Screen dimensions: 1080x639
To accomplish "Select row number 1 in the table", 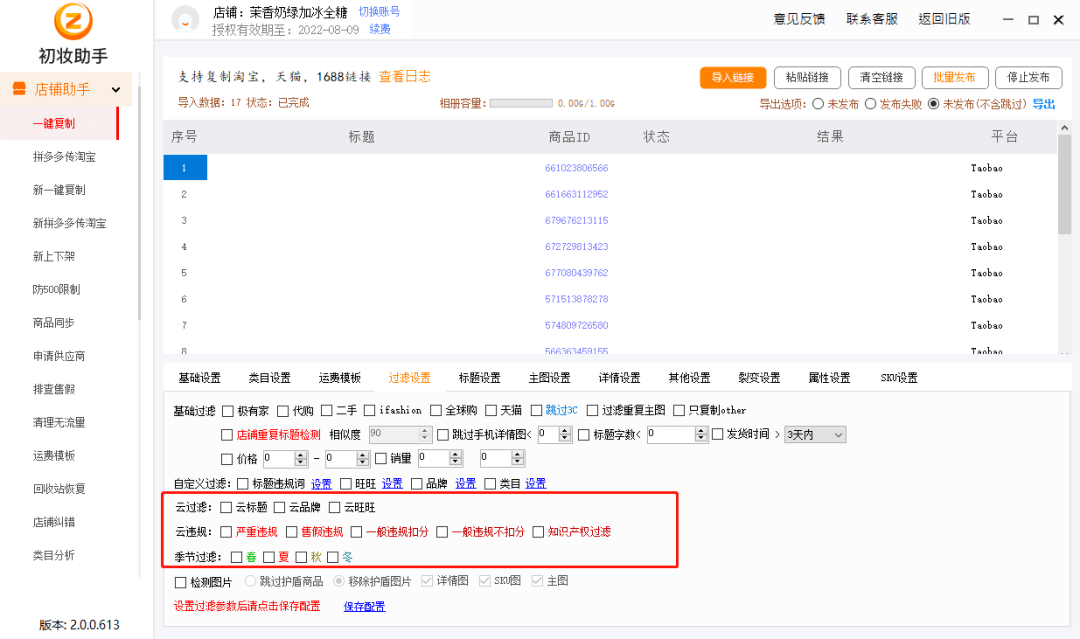I will [x=185, y=167].
